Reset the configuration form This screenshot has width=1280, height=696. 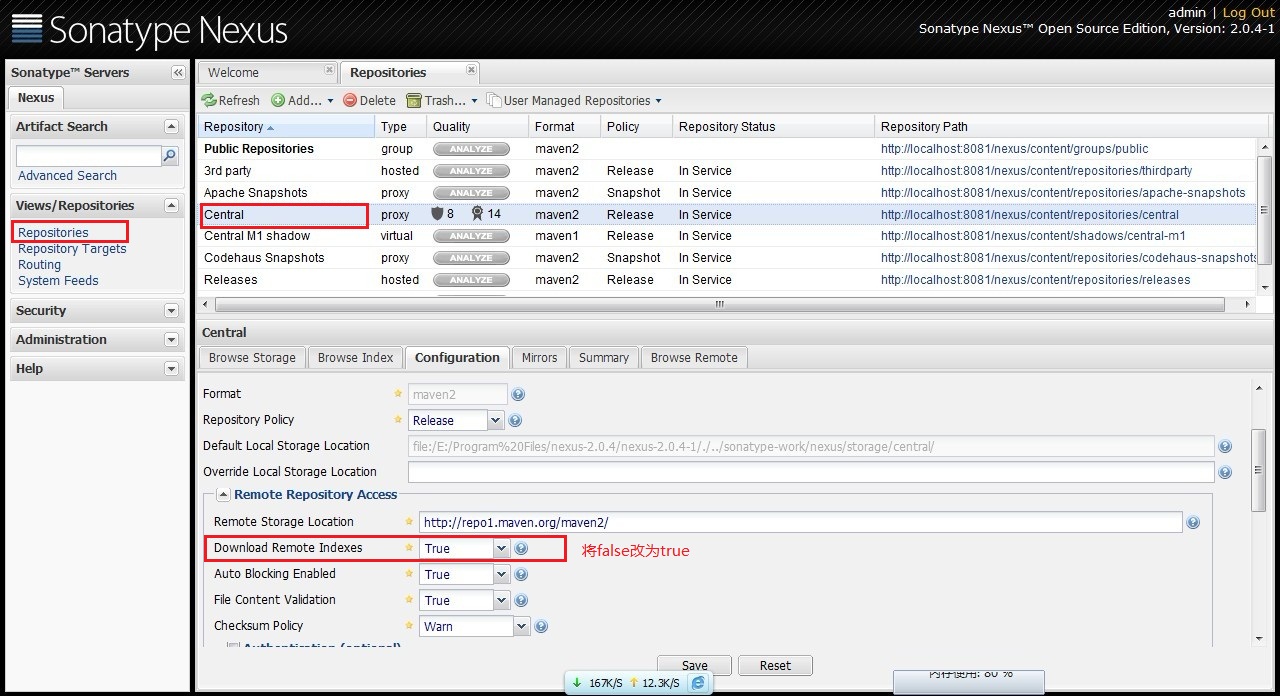[x=775, y=666]
